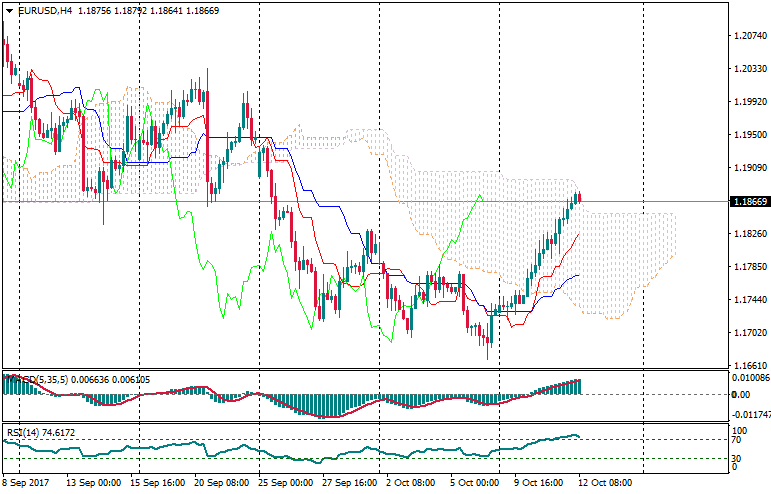
Task: Click the 8 Sep 2017 date label
Action: point(26,482)
